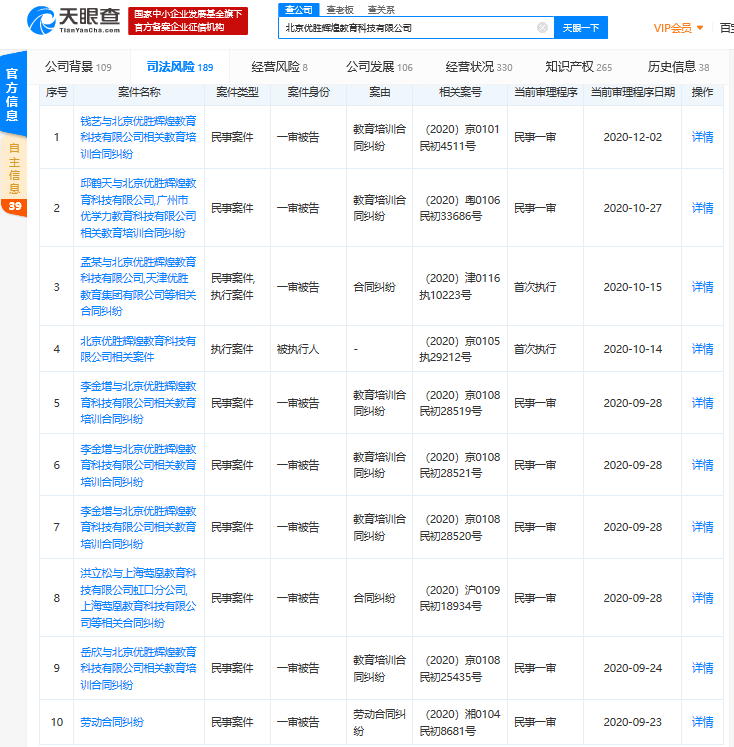
Task: Open the 公司背景 tab
Action: point(78,67)
